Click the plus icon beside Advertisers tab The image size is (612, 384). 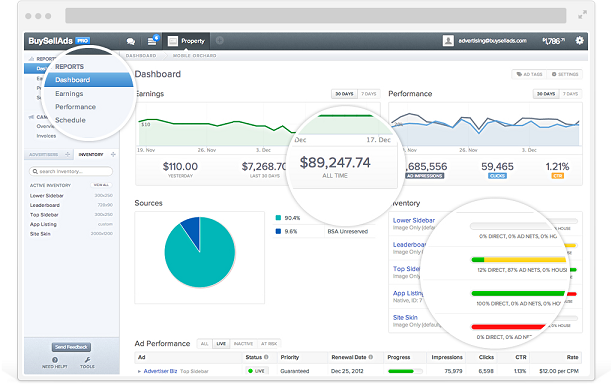click(68, 155)
